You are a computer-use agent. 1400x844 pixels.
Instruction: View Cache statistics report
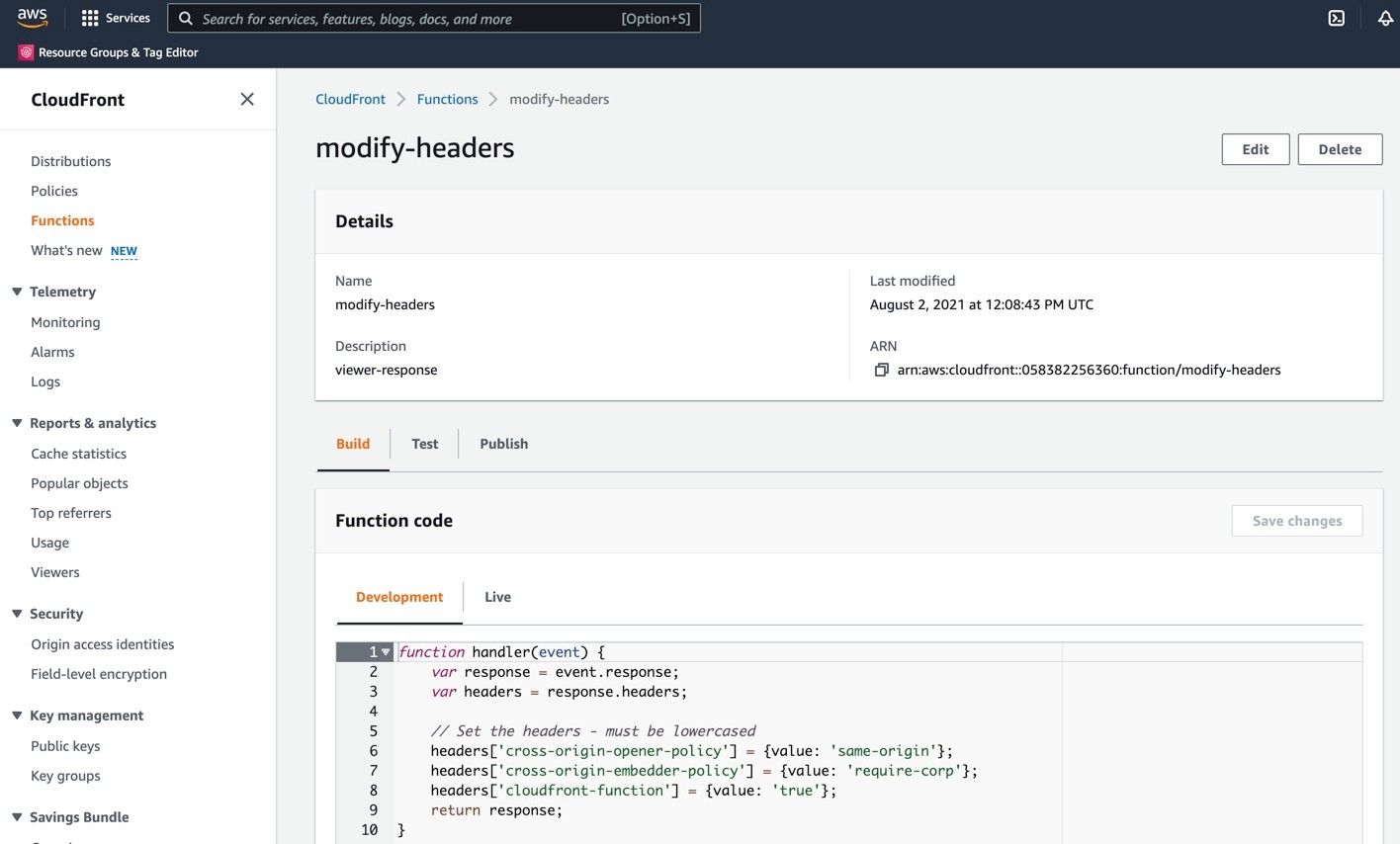[79, 454]
